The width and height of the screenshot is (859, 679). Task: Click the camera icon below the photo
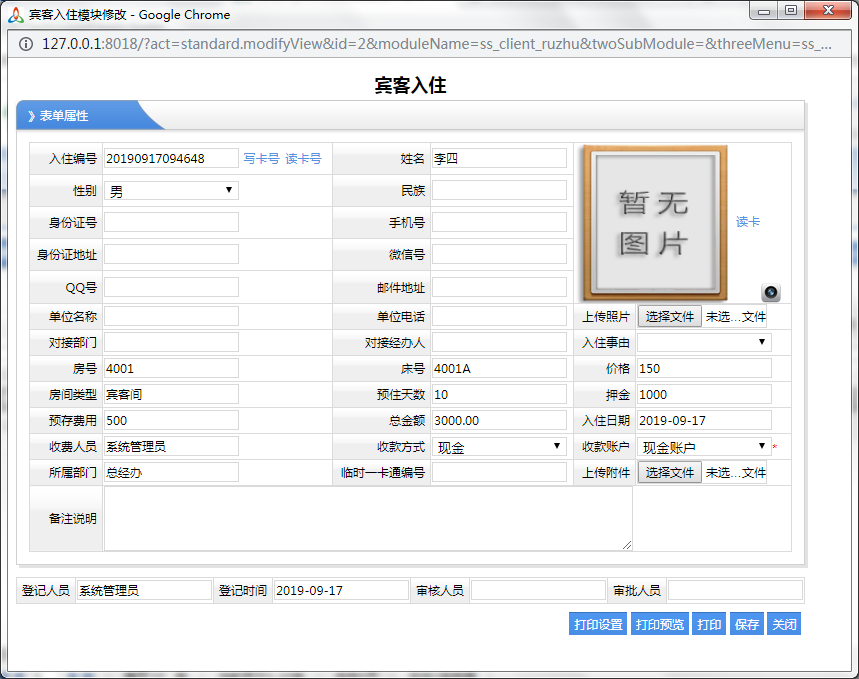coord(771,293)
